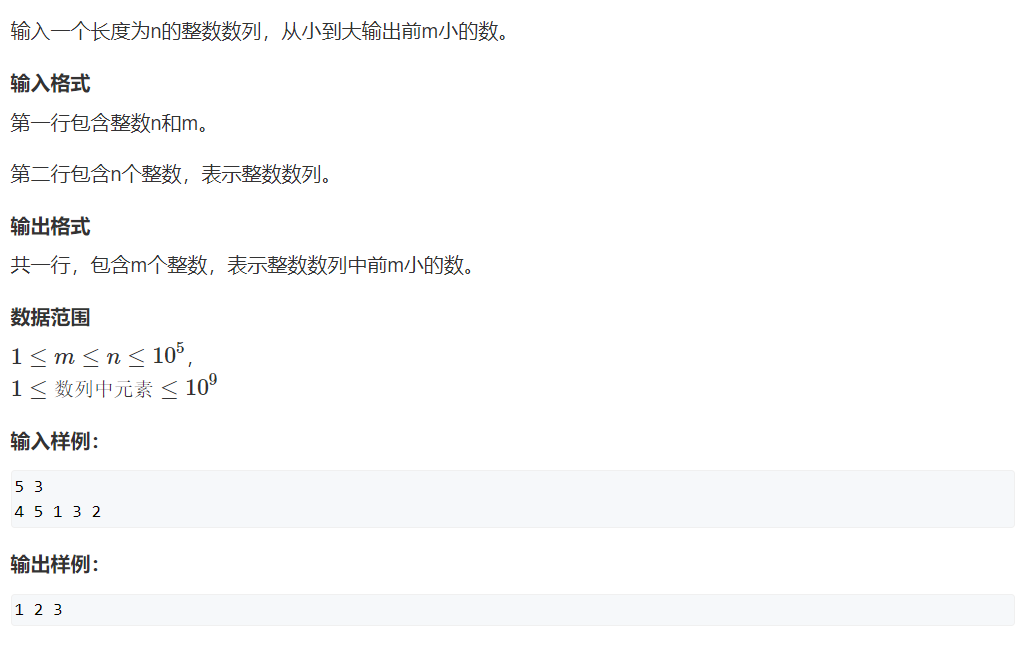Select the 输出格式 heading

pos(50,227)
